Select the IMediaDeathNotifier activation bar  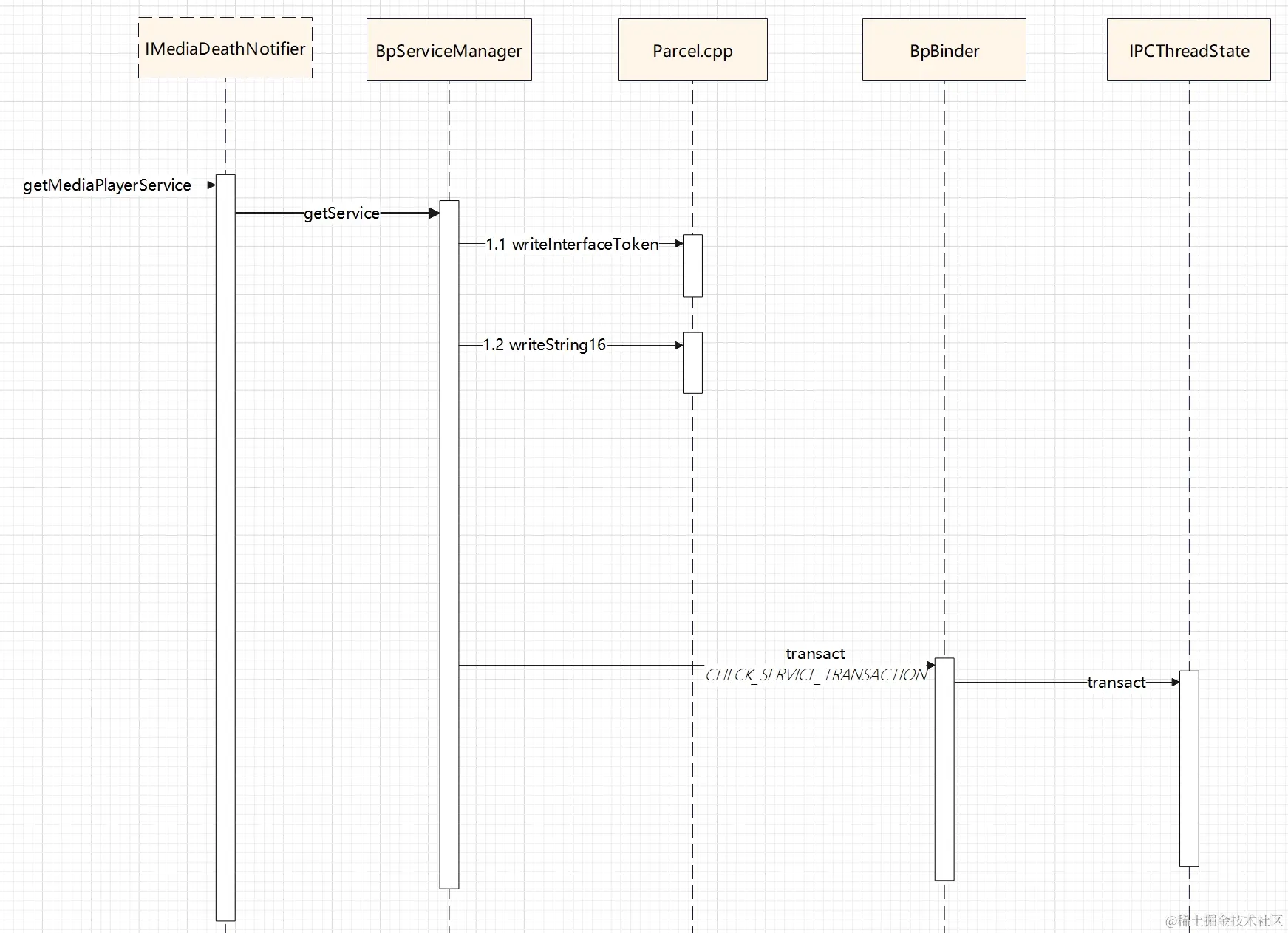225,547
